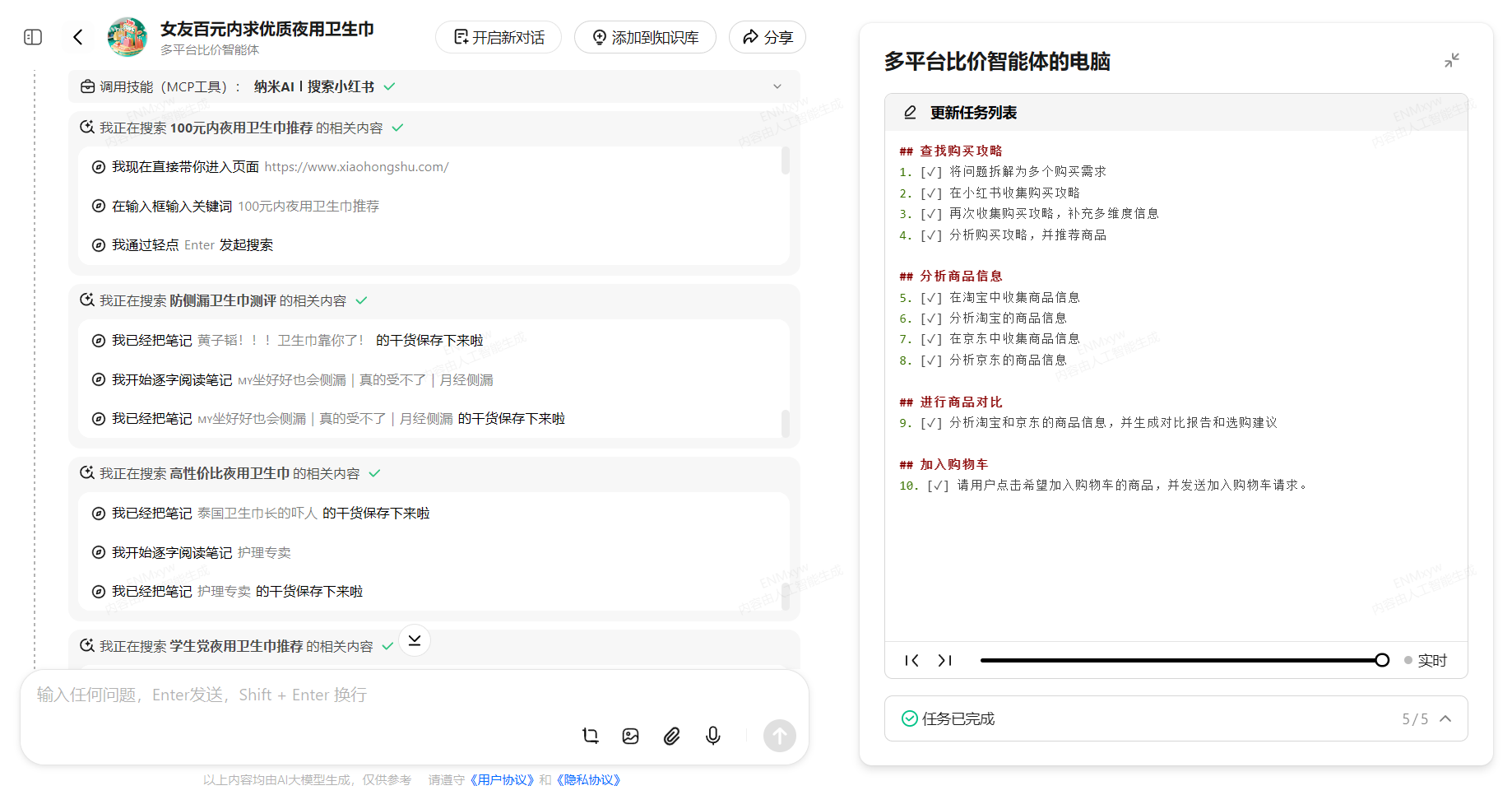Screen dimensions: 1512x795
Task: Open the 我已经把笔记 MY坐好好也会侧漏 saved step
Action: [328, 418]
